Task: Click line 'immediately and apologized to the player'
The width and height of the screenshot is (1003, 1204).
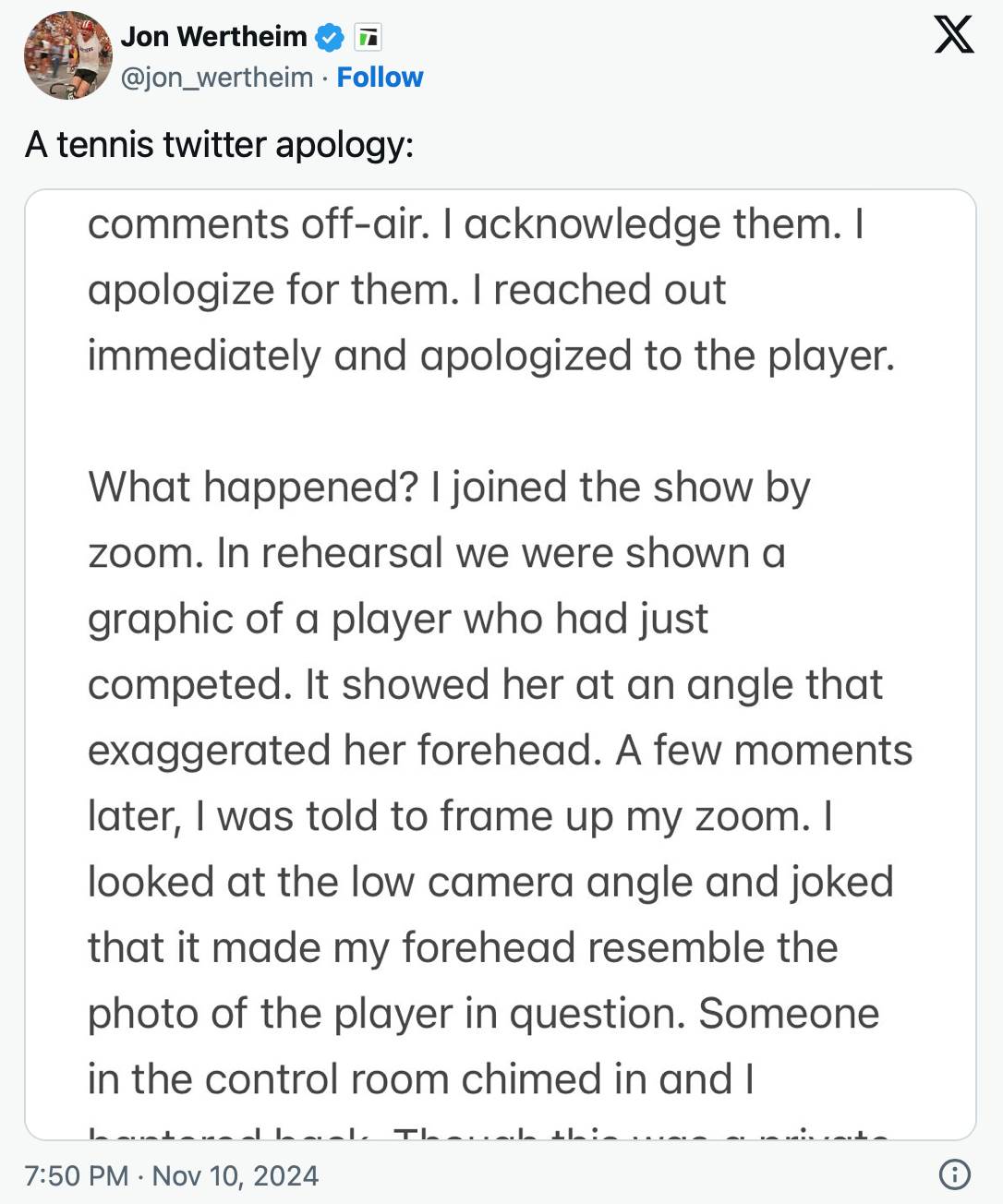Action: (x=491, y=355)
